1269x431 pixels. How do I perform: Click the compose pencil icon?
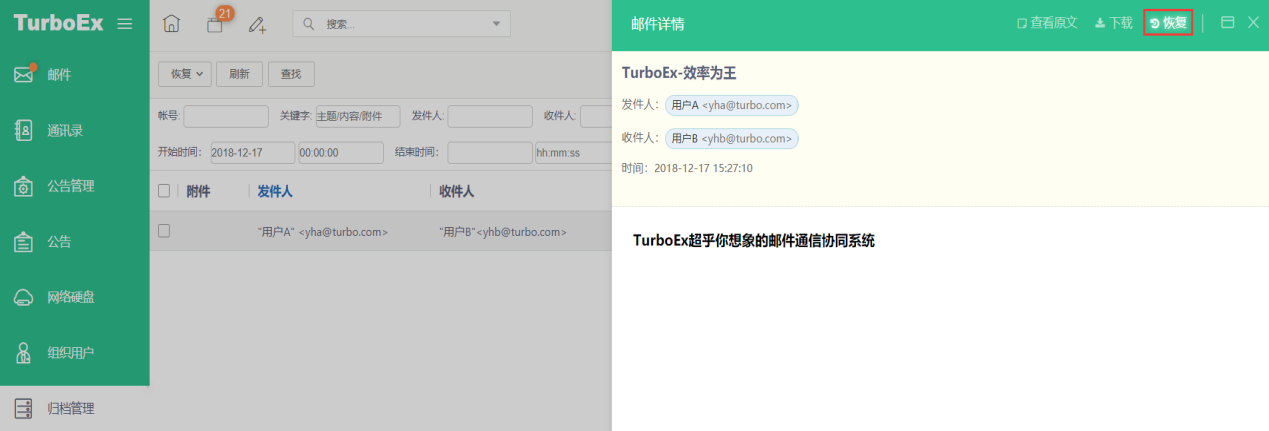(x=258, y=24)
